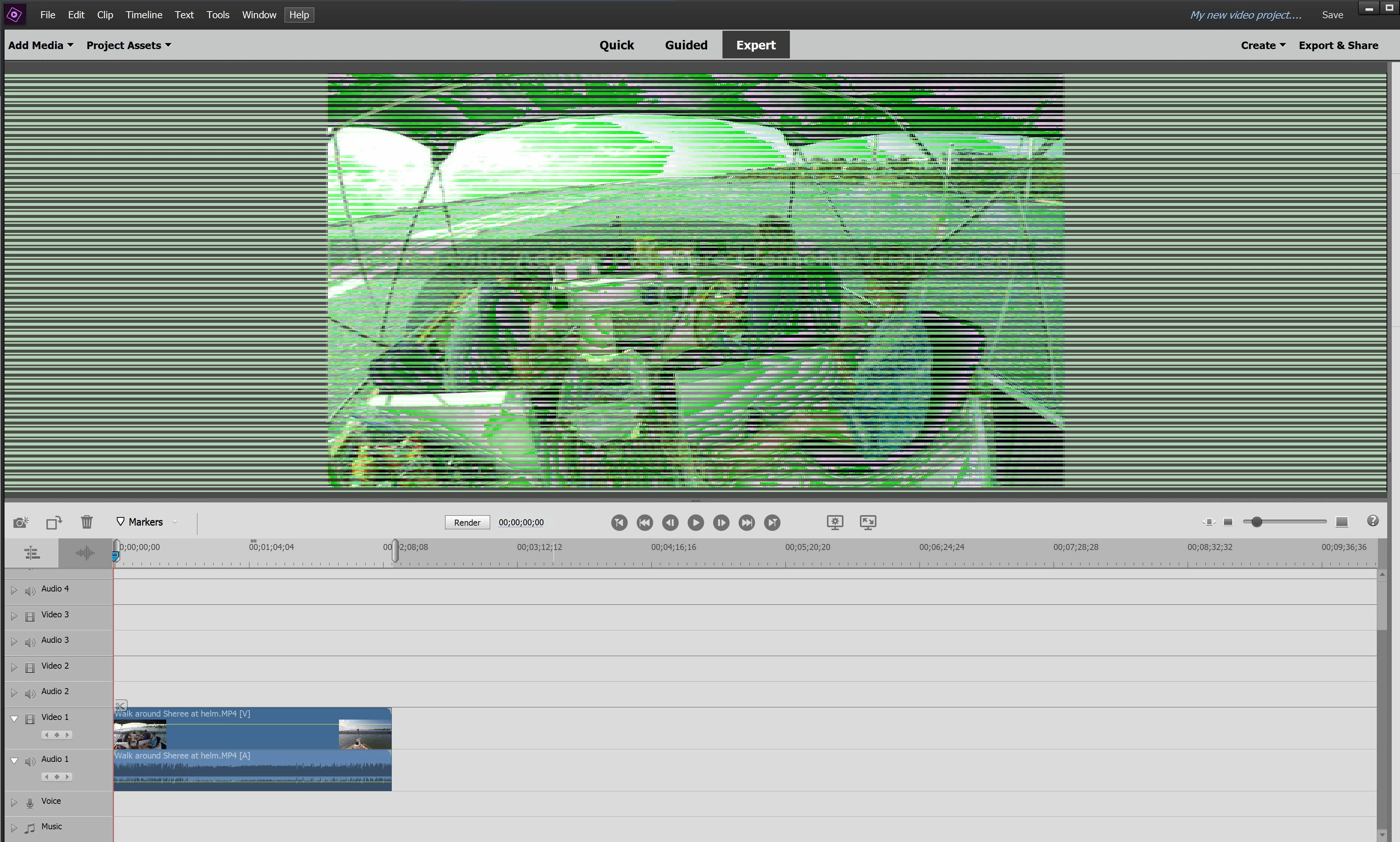The width and height of the screenshot is (1400, 842).
Task: Switch to the Guided tab
Action: [686, 45]
